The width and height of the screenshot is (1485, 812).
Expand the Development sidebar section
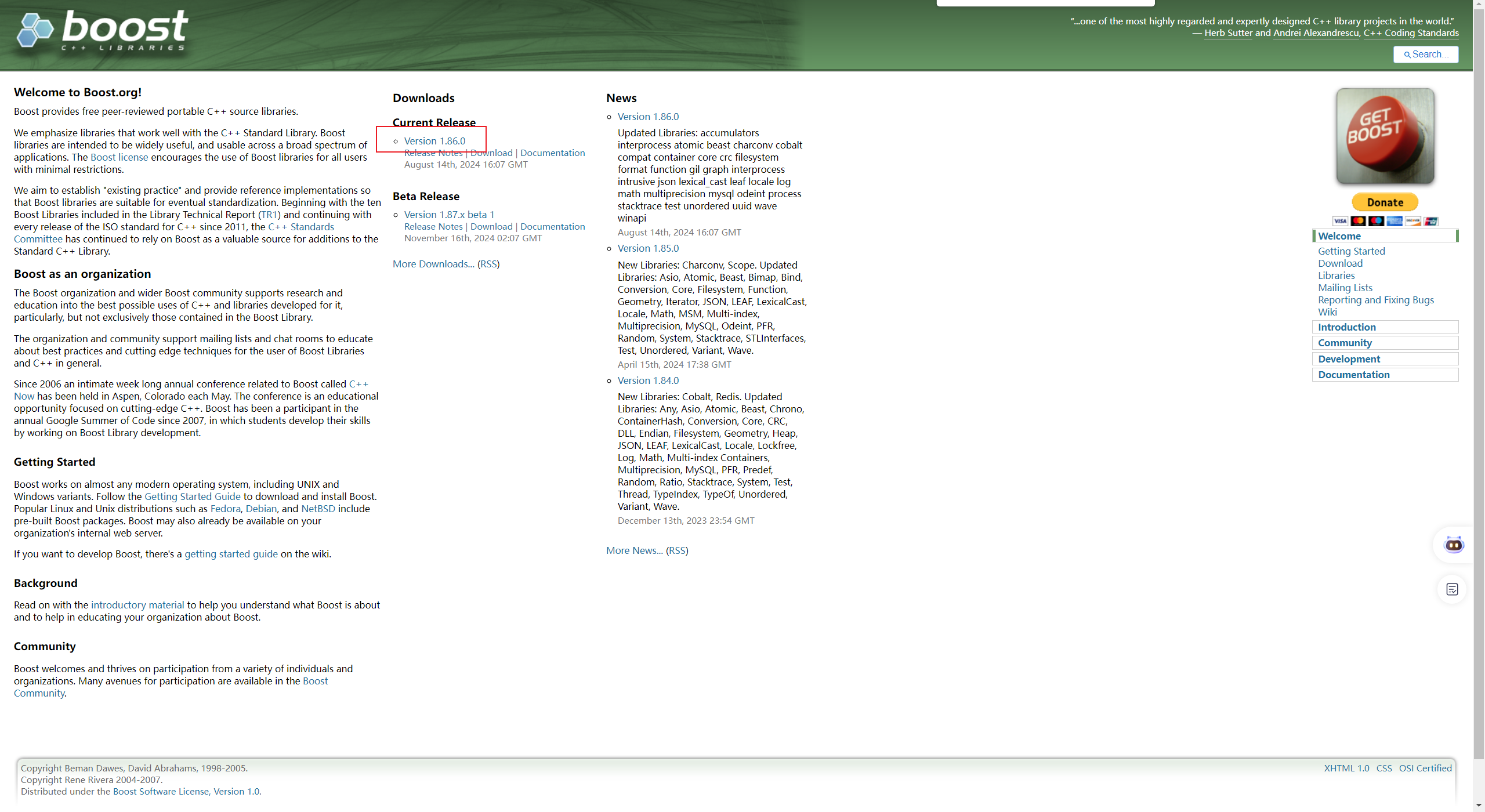coord(1349,359)
